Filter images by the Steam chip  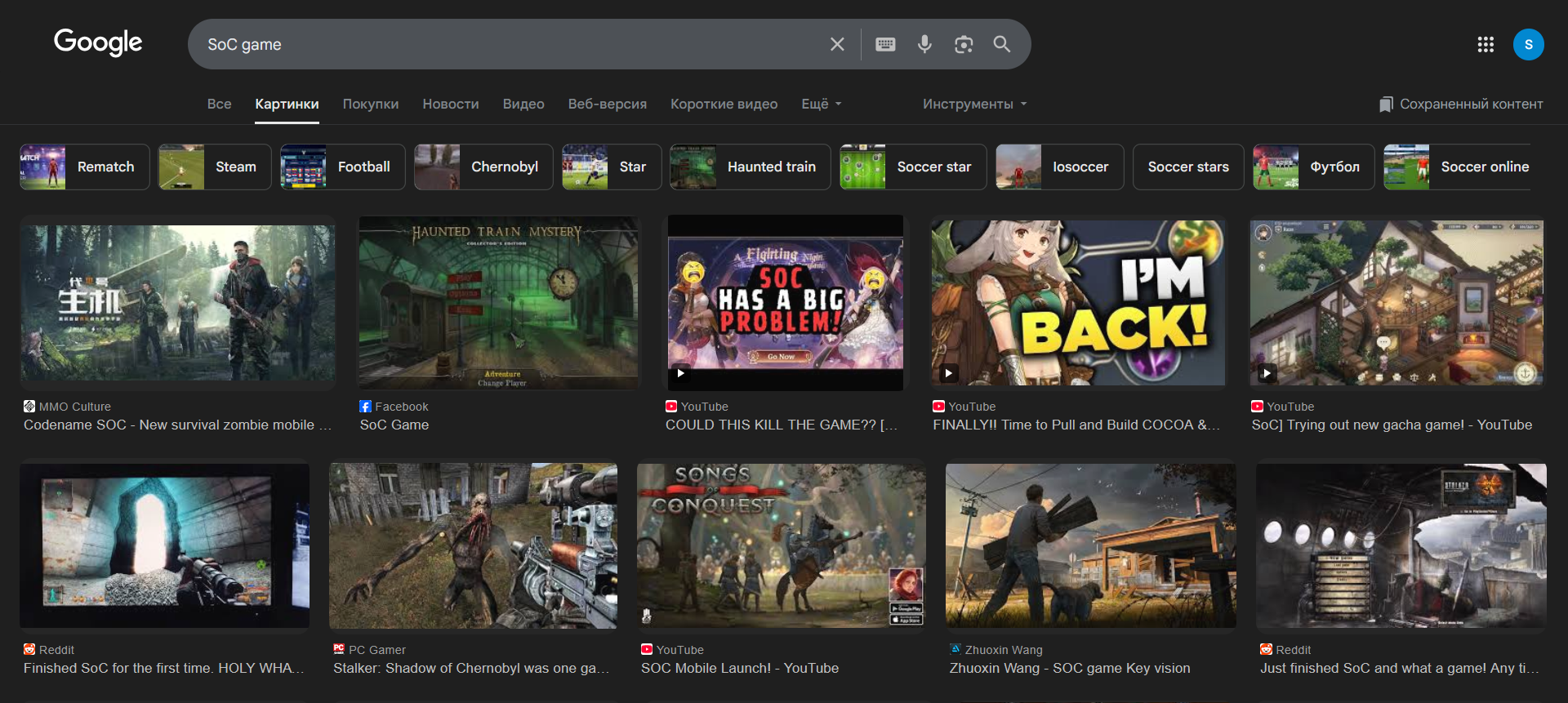tap(215, 167)
